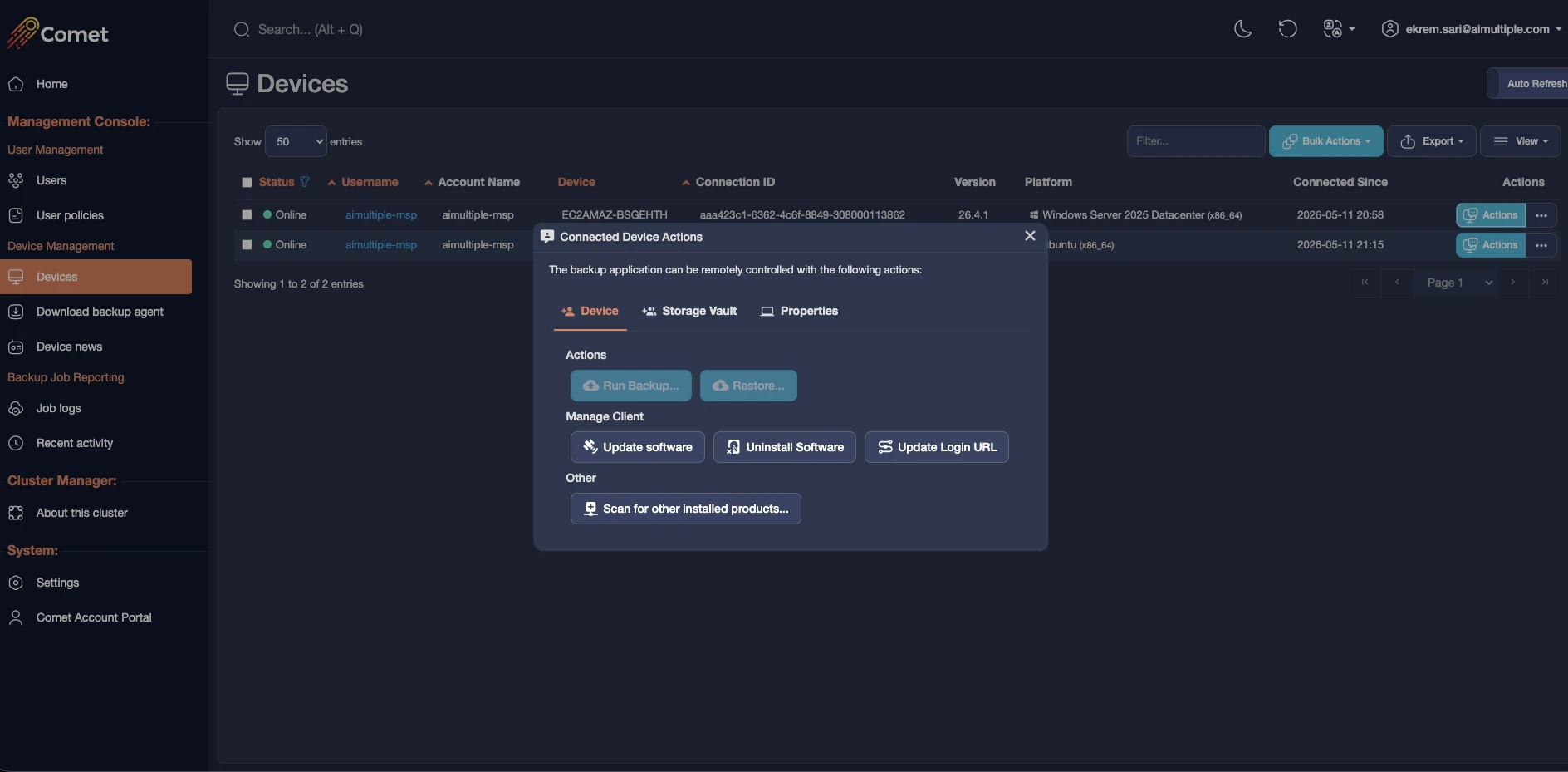Go to the last page of results

(1545, 283)
